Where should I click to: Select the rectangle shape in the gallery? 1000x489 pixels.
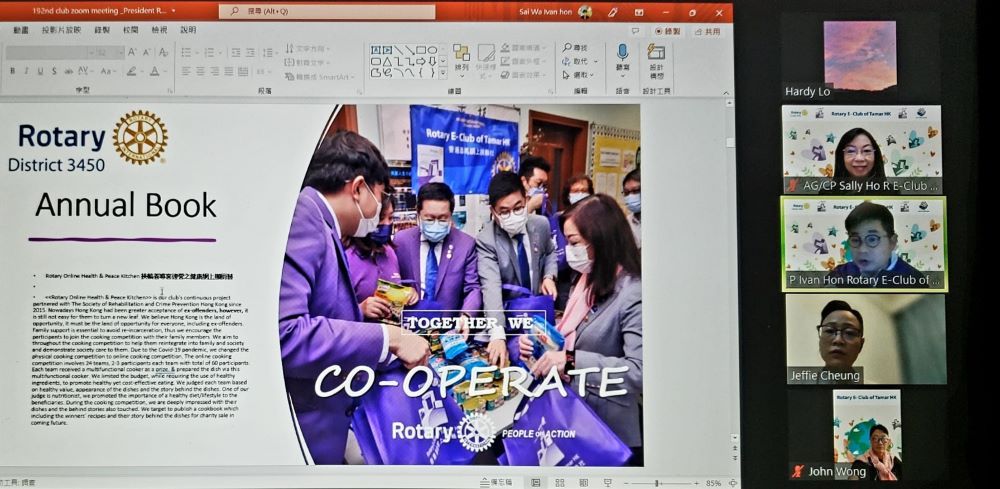tap(420, 50)
